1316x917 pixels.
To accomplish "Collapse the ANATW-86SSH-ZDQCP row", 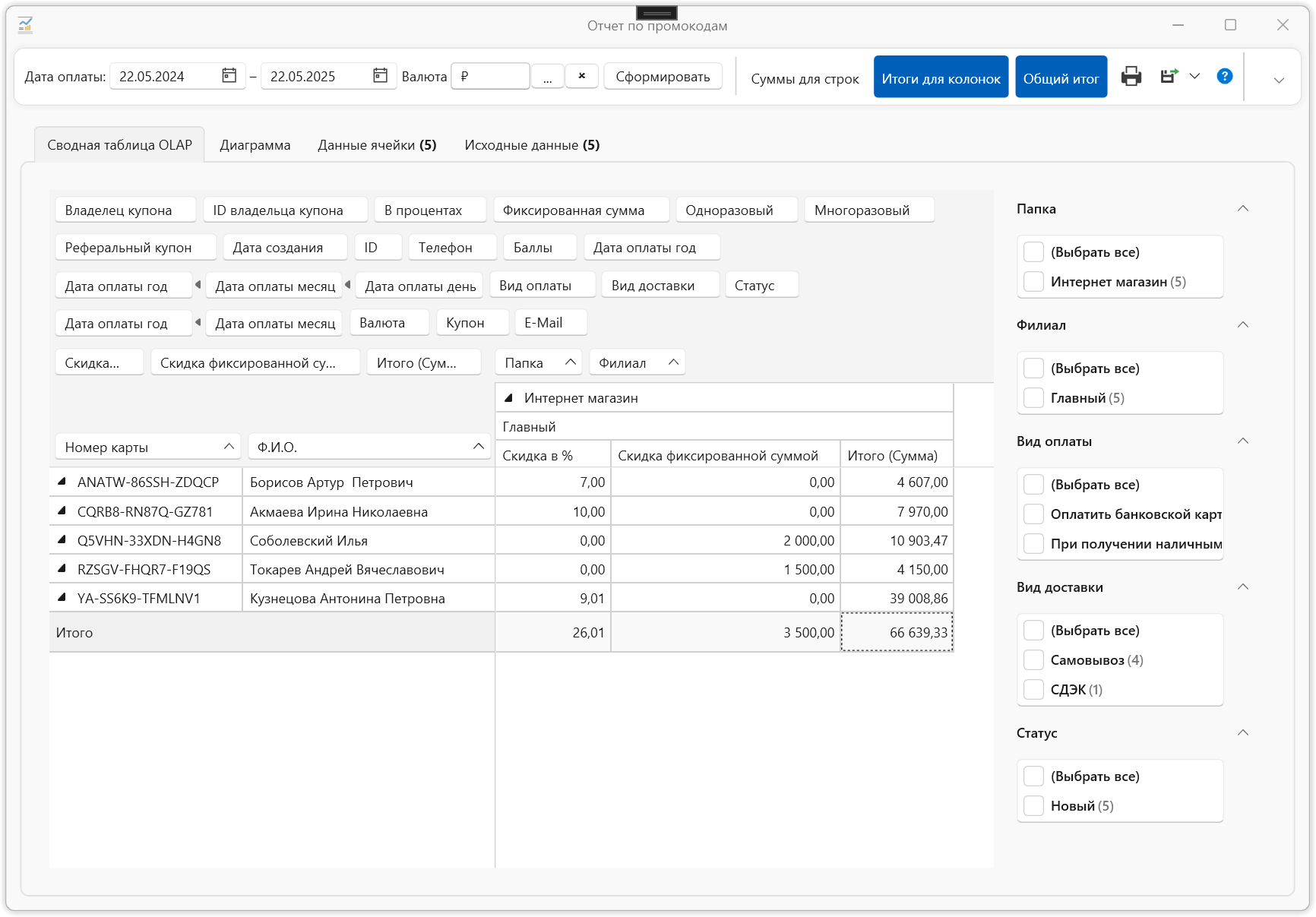I will click(62, 481).
